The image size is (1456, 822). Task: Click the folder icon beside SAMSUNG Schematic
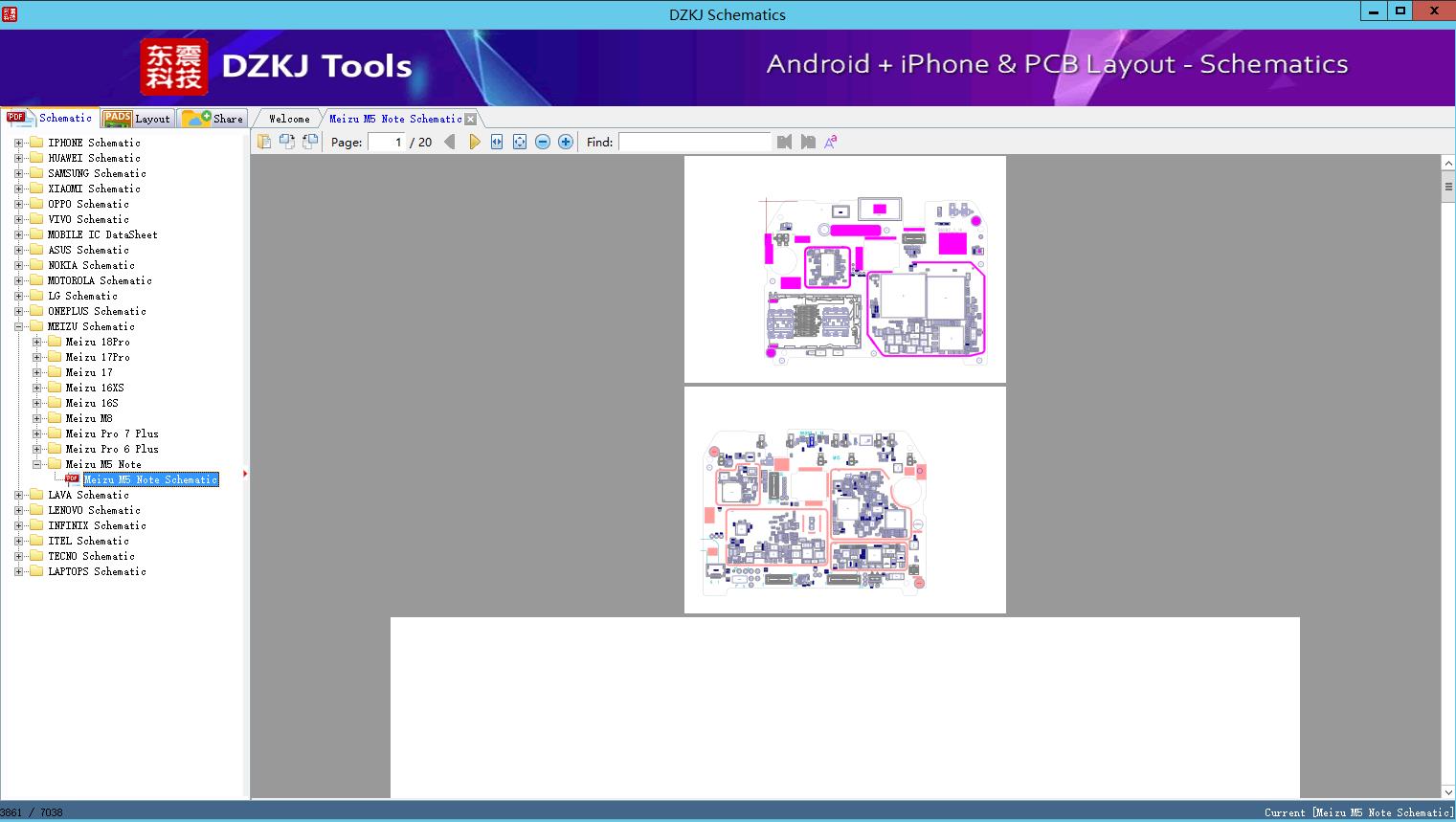(x=36, y=173)
